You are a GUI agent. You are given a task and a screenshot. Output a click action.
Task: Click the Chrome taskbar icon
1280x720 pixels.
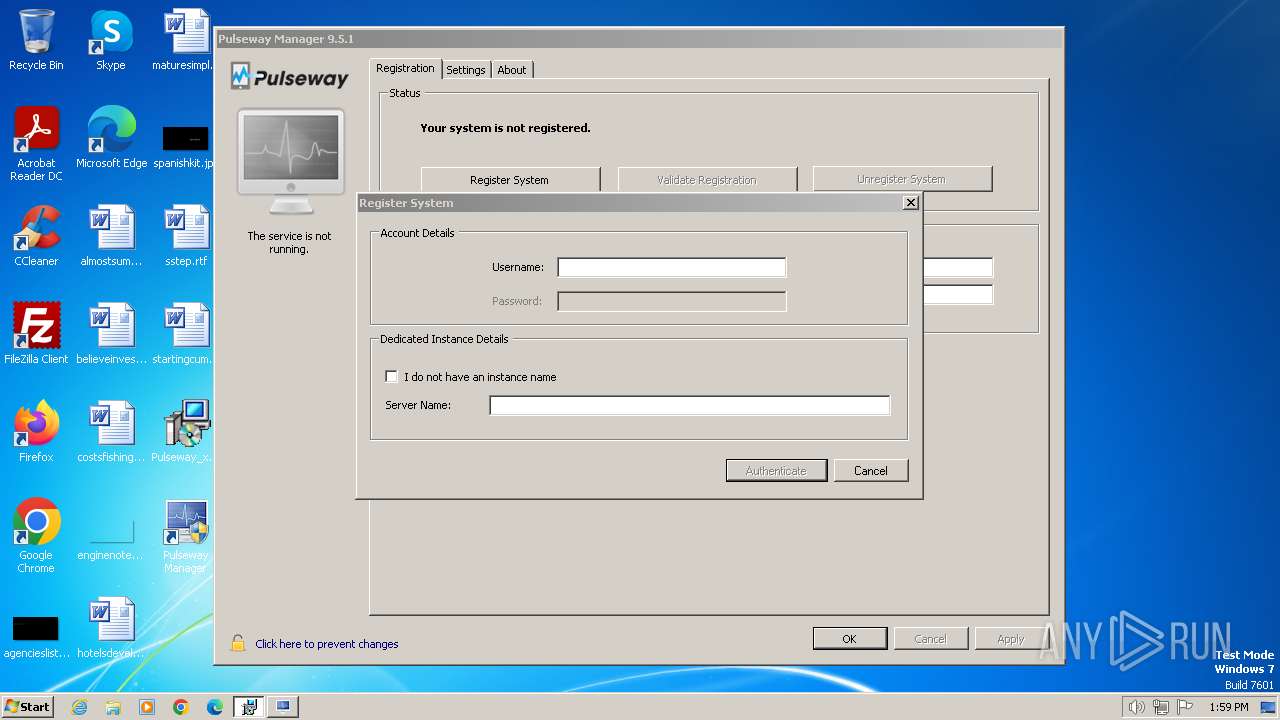click(181, 707)
